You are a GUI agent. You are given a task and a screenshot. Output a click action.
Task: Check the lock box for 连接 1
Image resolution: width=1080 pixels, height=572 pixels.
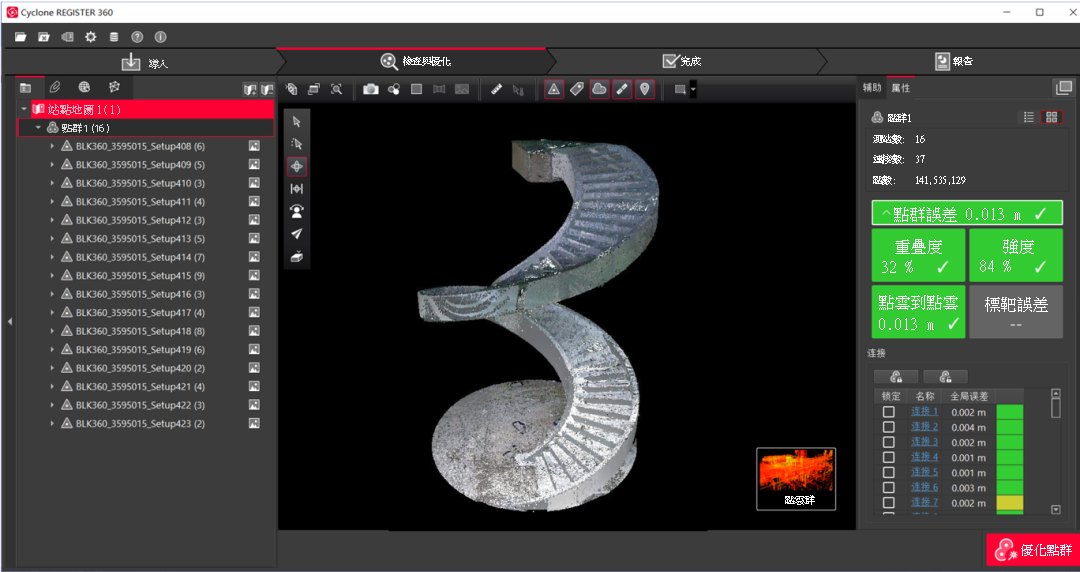(889, 412)
